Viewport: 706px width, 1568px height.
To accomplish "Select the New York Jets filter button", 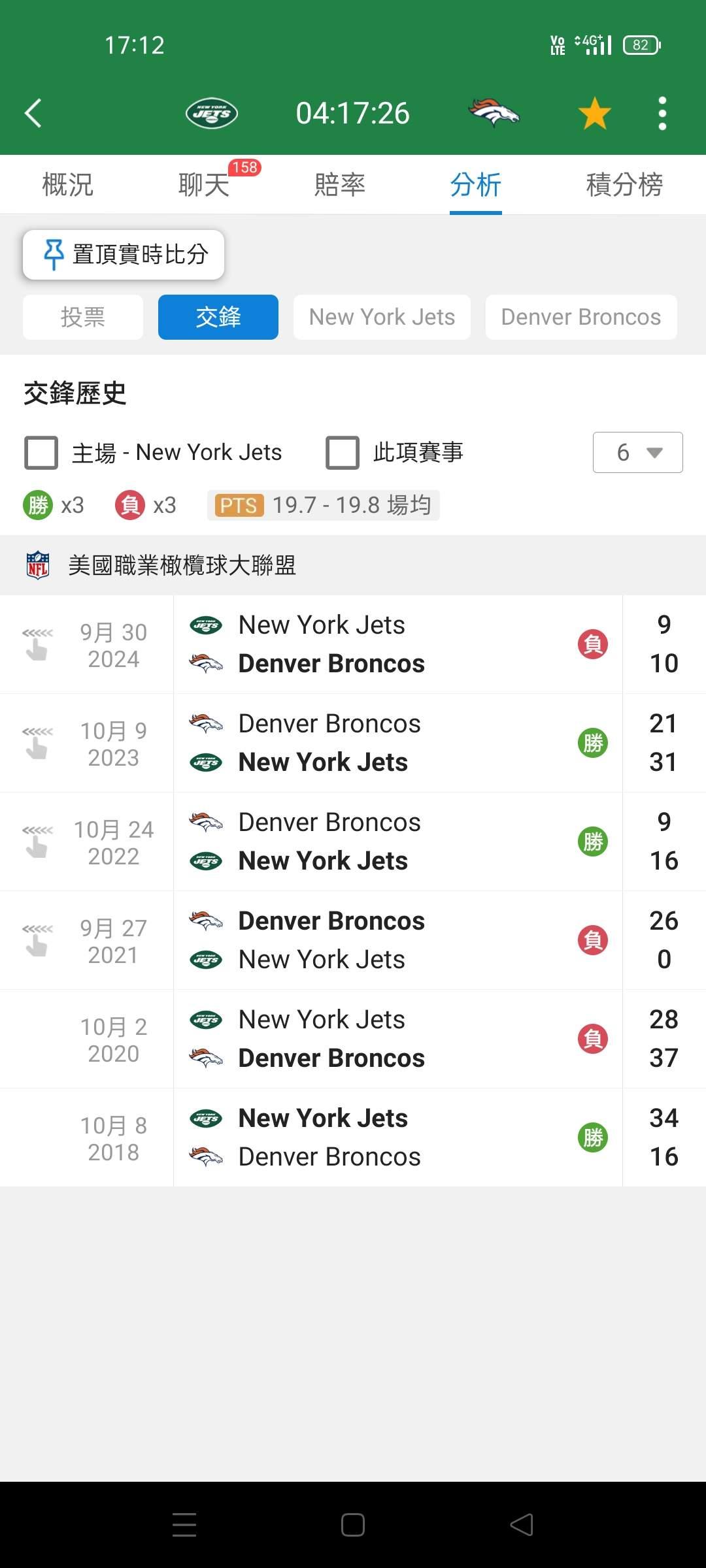I will pyautogui.click(x=382, y=318).
